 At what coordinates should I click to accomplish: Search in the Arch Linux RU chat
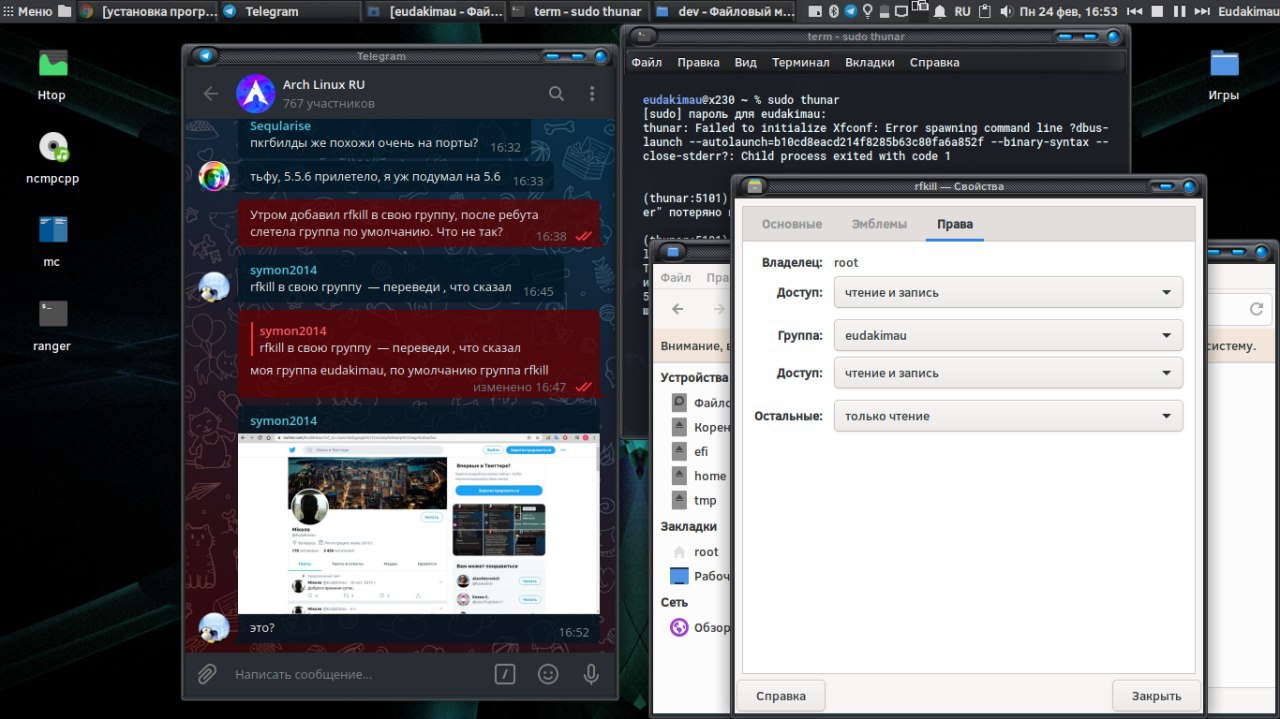click(x=556, y=94)
